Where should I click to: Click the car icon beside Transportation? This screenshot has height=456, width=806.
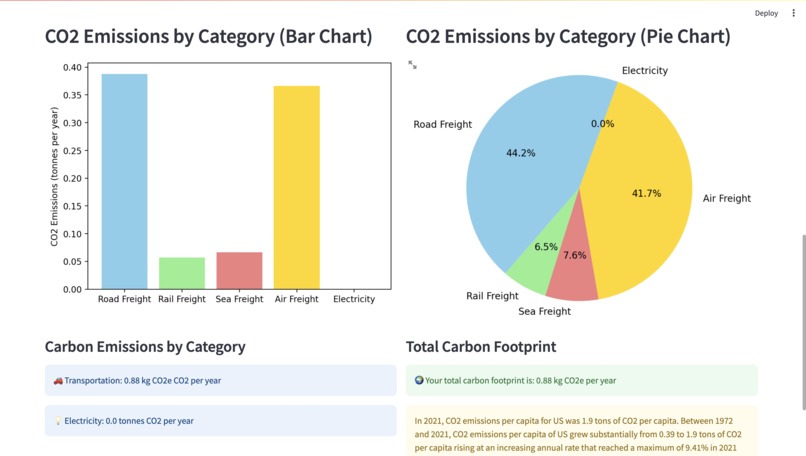coord(58,381)
